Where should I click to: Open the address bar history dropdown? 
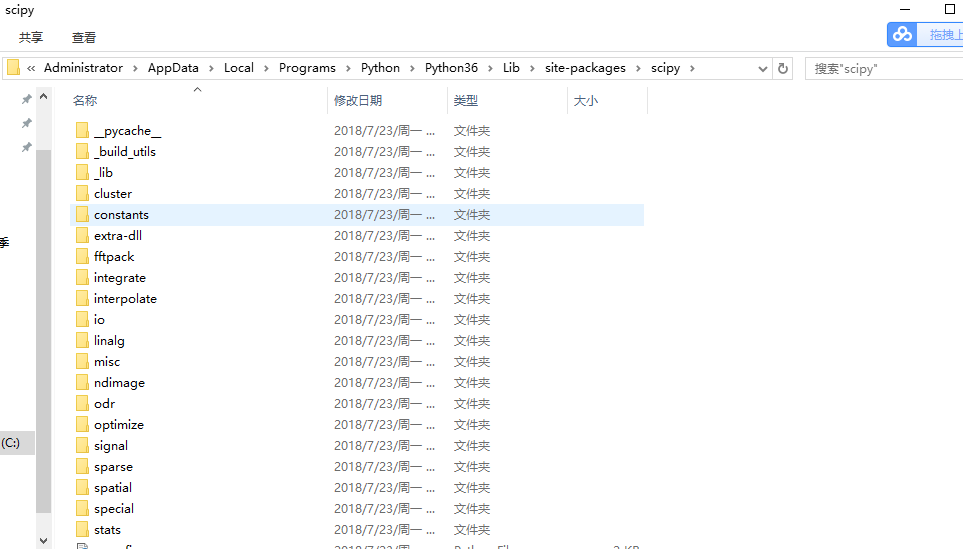[x=762, y=69]
